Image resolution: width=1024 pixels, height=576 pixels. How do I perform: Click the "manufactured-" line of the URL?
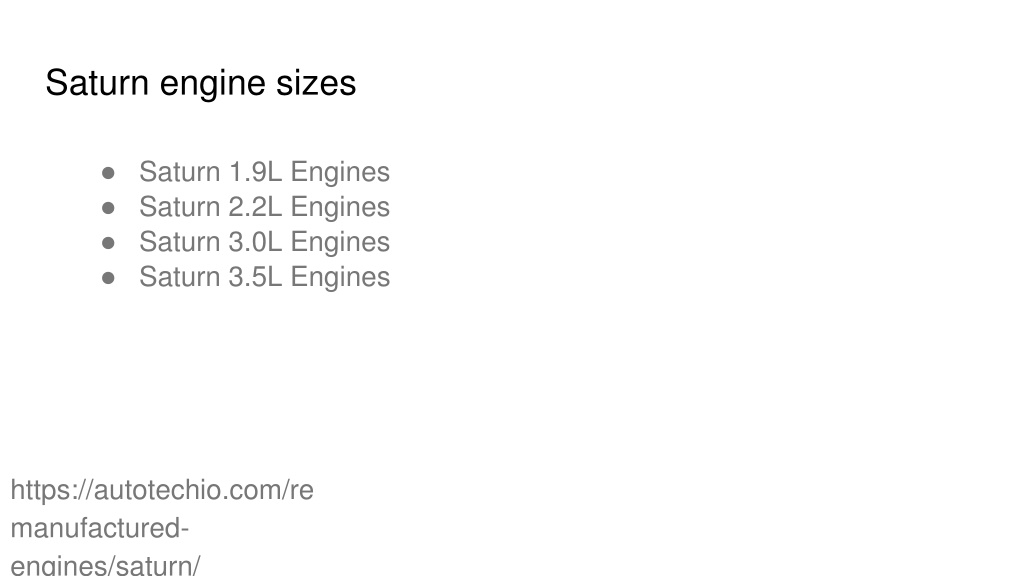[x=100, y=528]
